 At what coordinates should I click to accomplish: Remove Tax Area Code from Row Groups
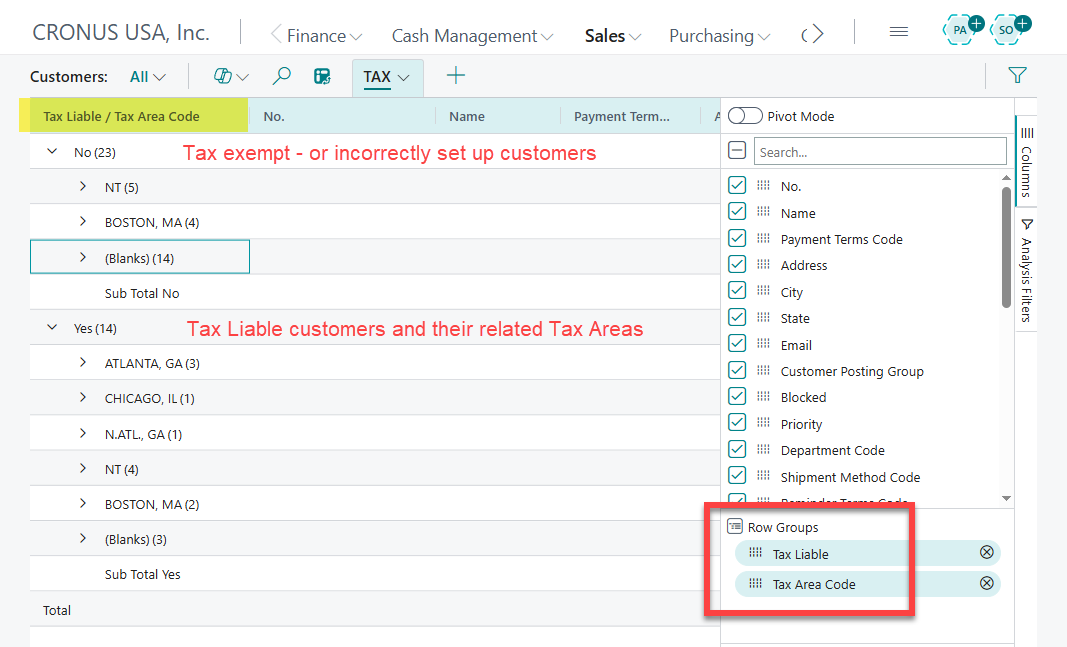tap(986, 583)
